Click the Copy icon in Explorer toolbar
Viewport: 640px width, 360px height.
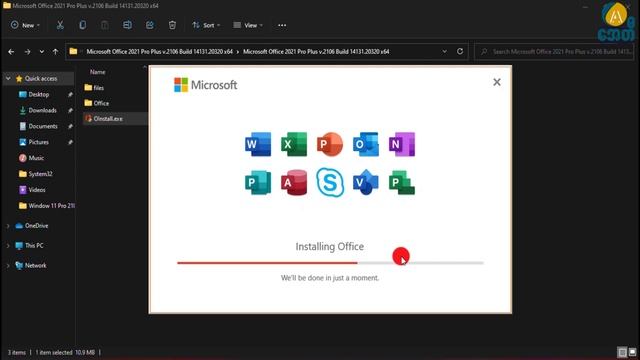coord(82,25)
